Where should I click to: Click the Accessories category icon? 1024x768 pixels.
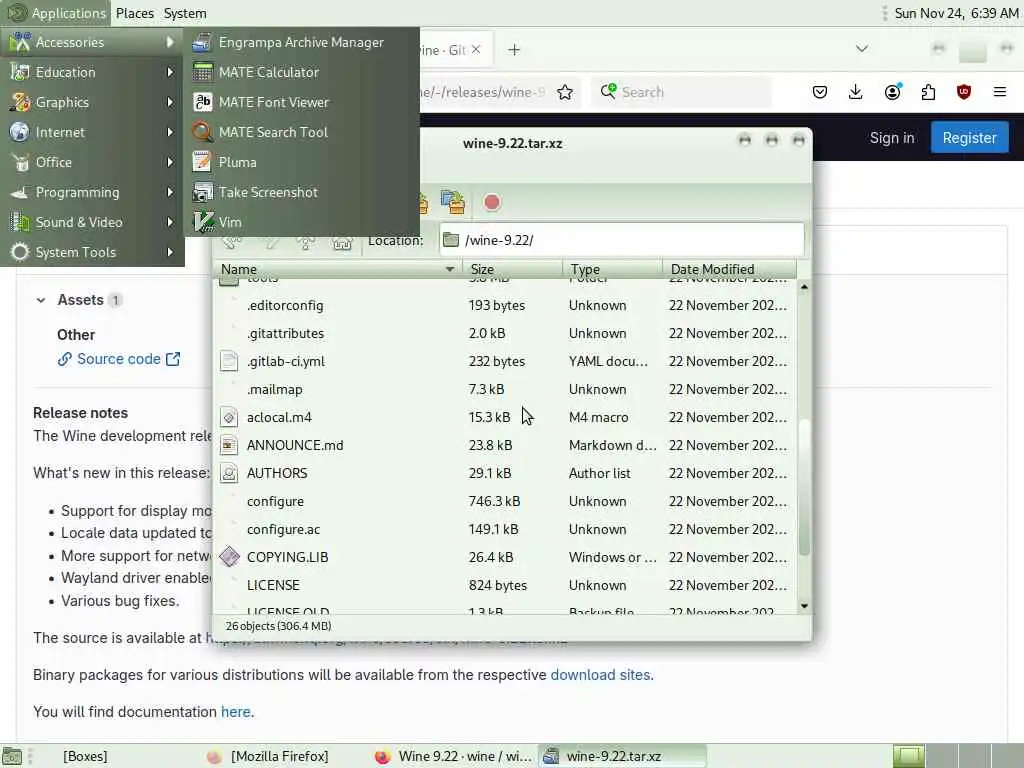click(x=20, y=42)
